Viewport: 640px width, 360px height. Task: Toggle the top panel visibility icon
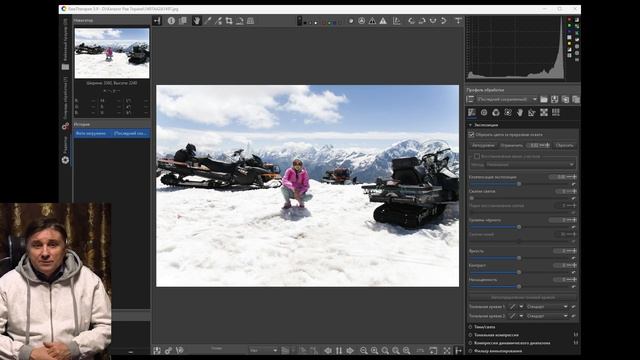tap(458, 21)
